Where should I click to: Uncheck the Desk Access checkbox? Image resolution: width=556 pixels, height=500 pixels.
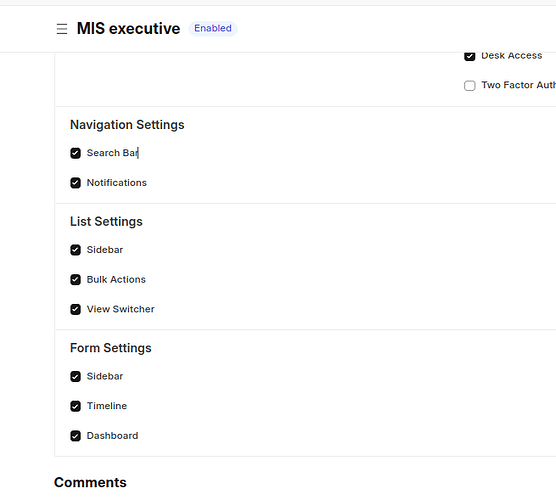(x=469, y=56)
